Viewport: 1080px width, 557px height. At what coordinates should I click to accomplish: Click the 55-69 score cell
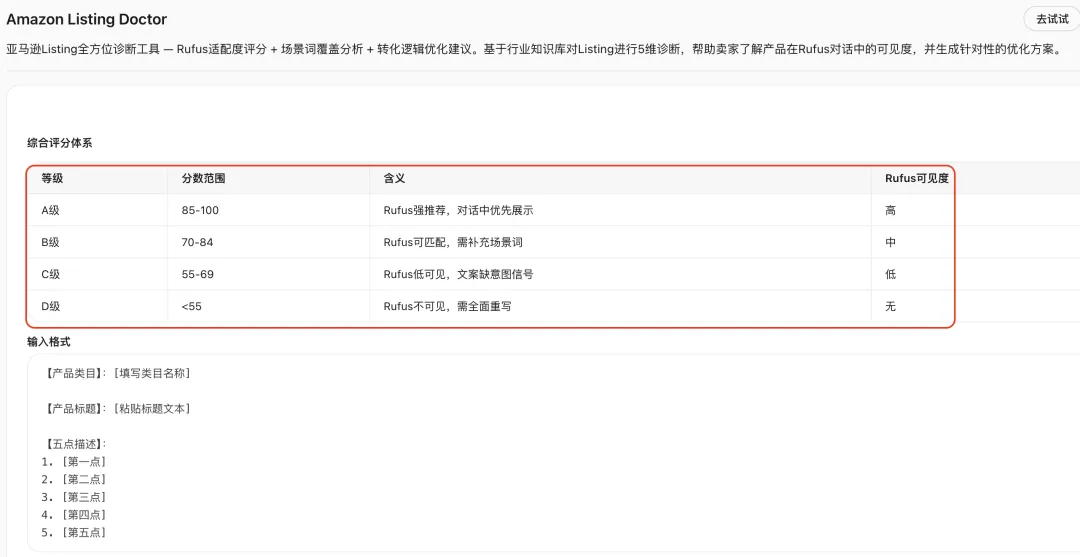click(x=198, y=274)
